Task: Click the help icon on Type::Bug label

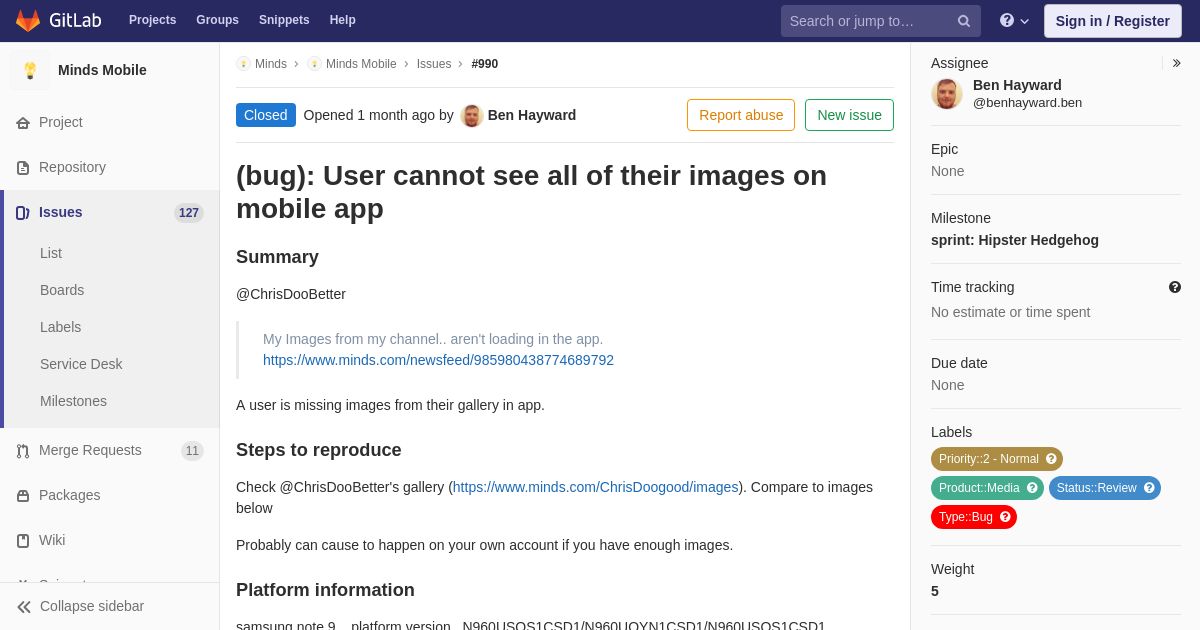Action: tap(1005, 517)
